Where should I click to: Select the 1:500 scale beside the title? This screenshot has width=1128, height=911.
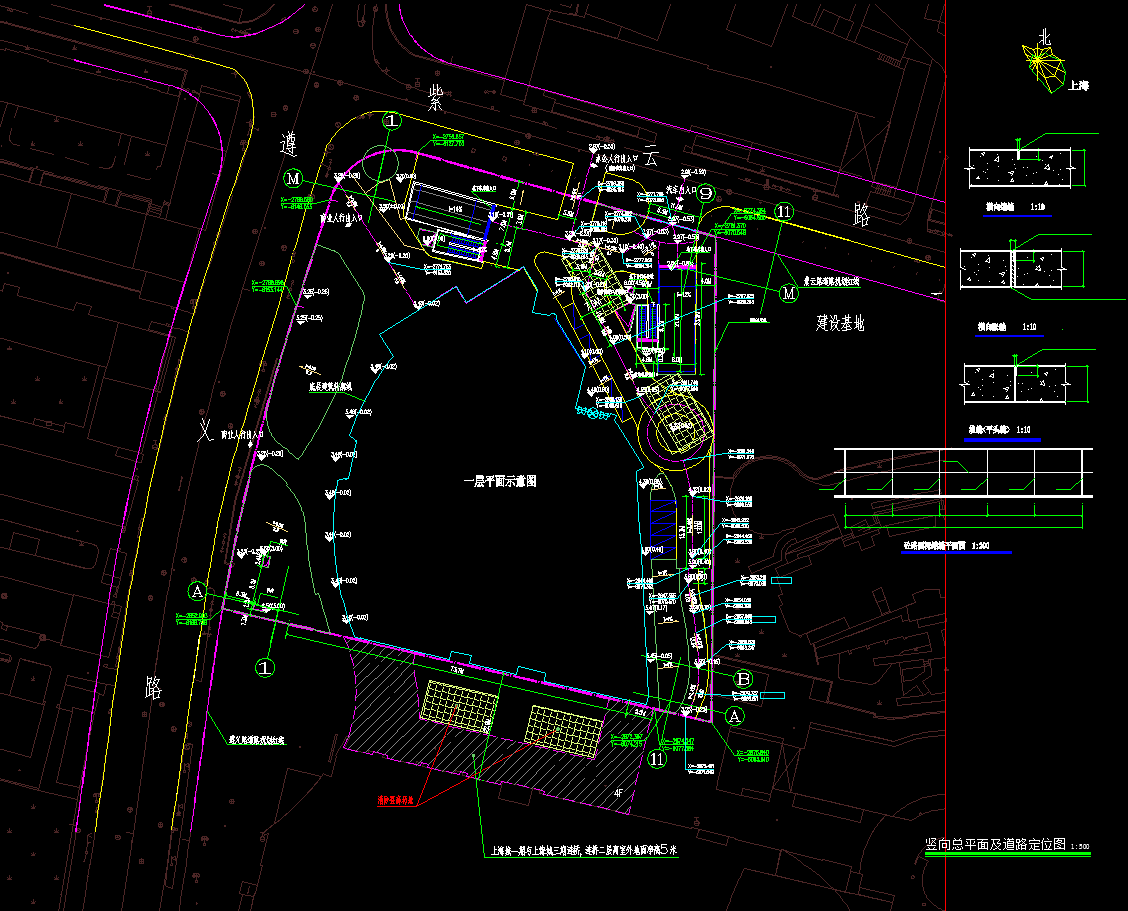[1080, 847]
